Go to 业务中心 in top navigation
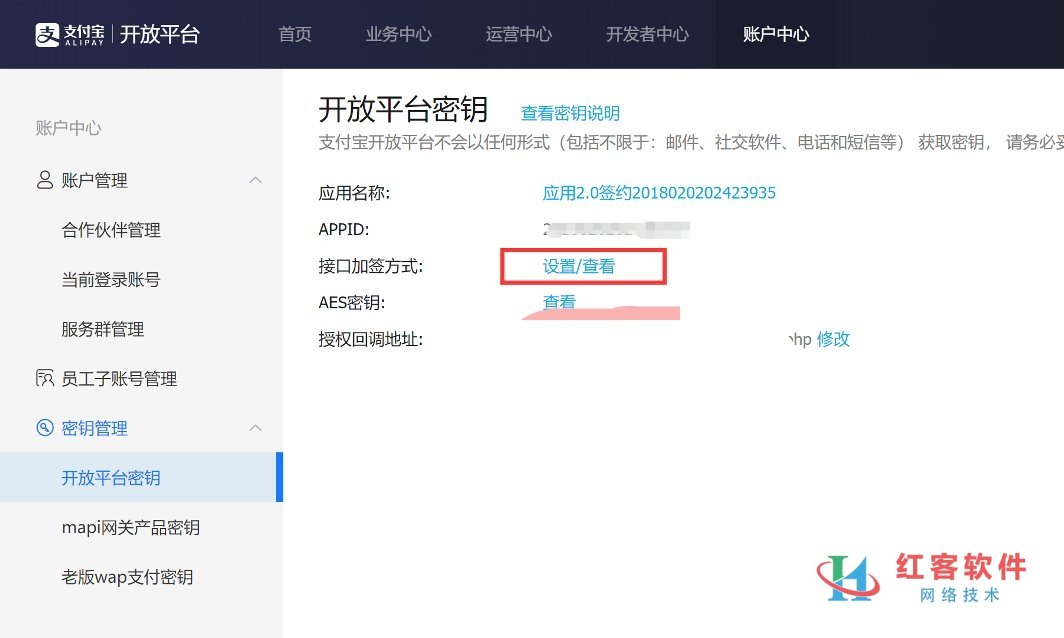This screenshot has width=1064, height=638. [x=399, y=34]
